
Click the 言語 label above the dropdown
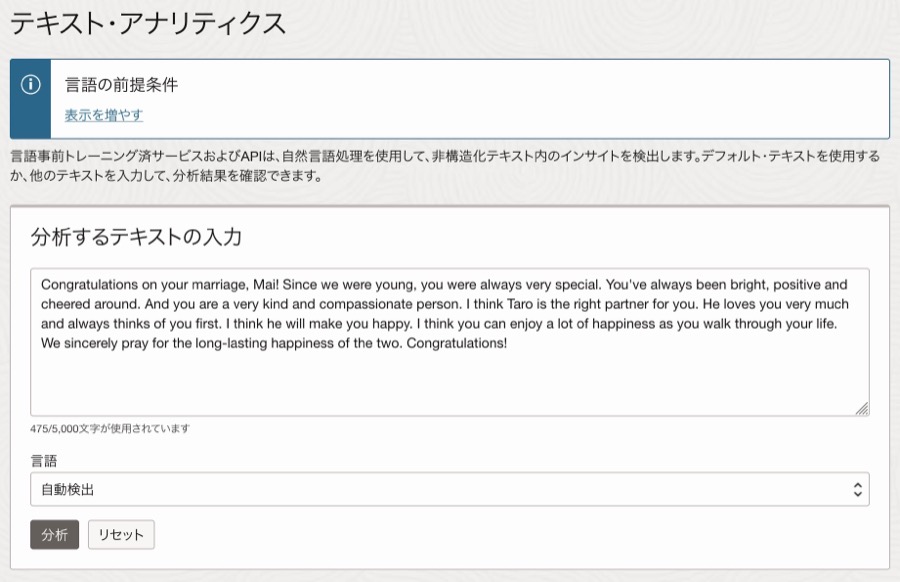(44, 461)
